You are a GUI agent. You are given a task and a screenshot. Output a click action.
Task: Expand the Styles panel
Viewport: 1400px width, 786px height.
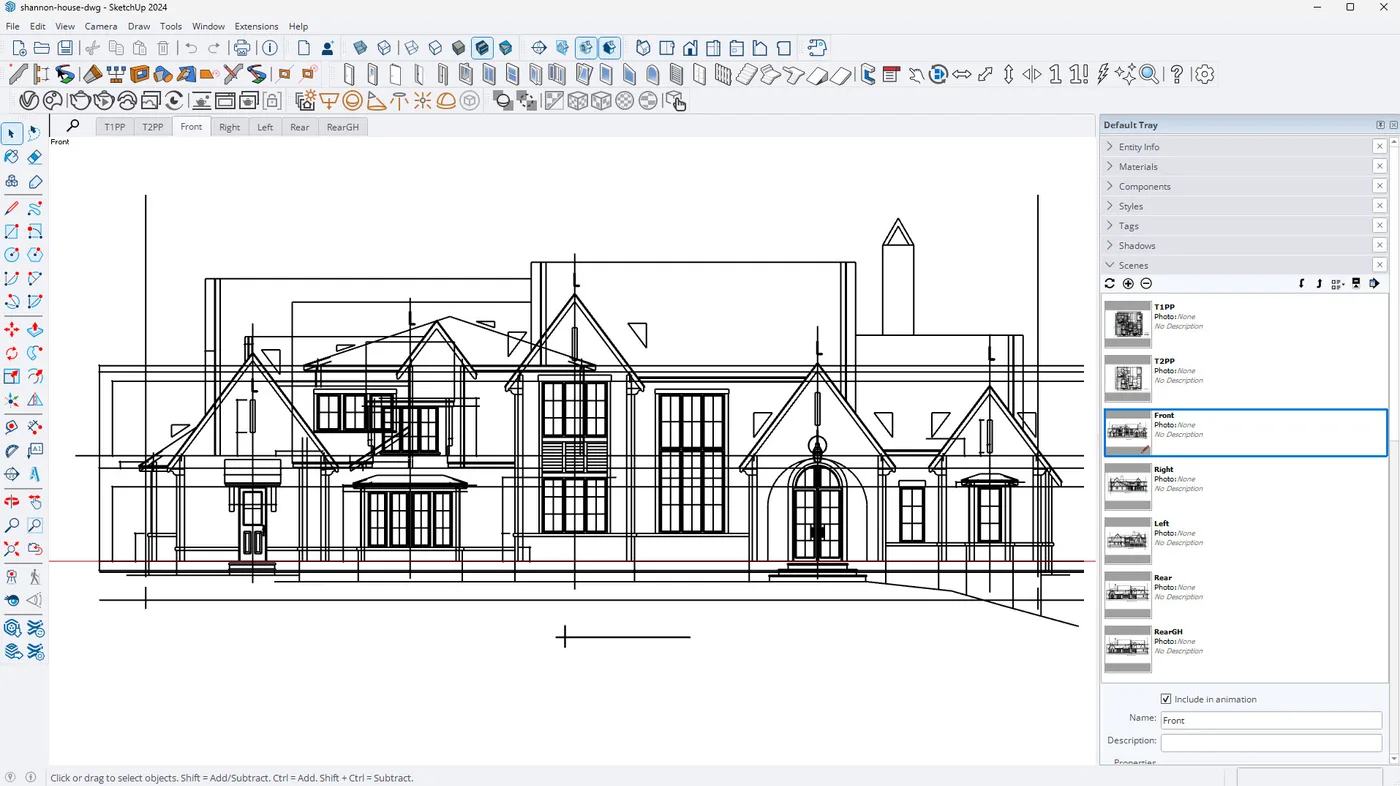(1129, 206)
